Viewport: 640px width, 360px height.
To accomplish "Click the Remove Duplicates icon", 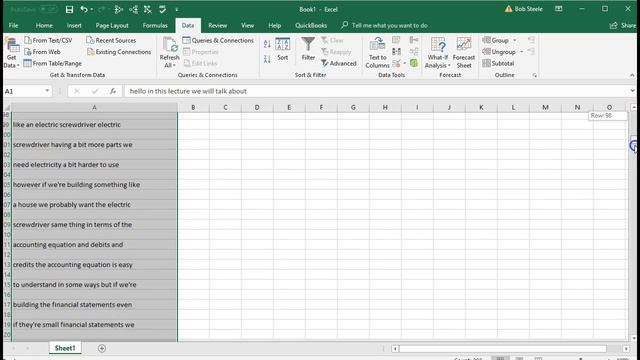I will coord(396,52).
